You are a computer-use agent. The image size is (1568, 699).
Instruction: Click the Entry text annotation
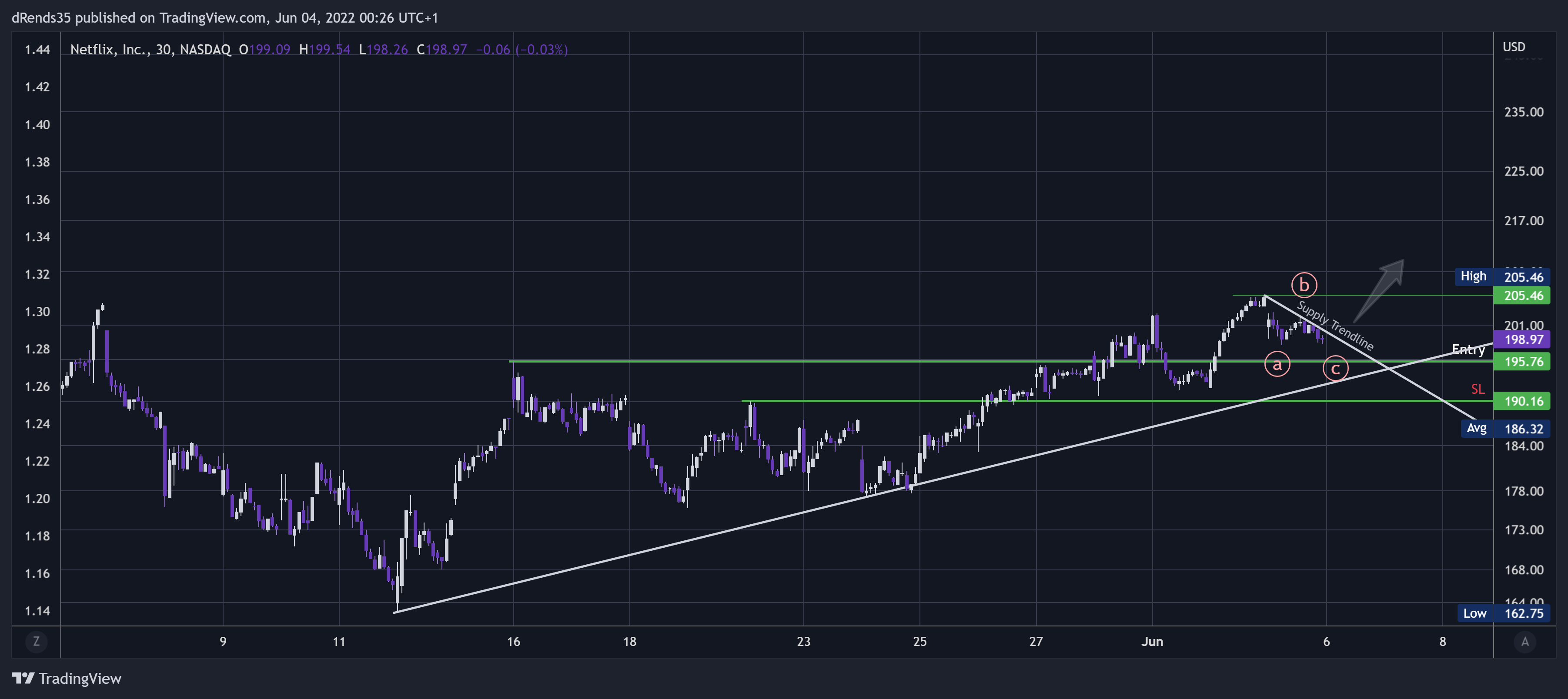(1468, 349)
